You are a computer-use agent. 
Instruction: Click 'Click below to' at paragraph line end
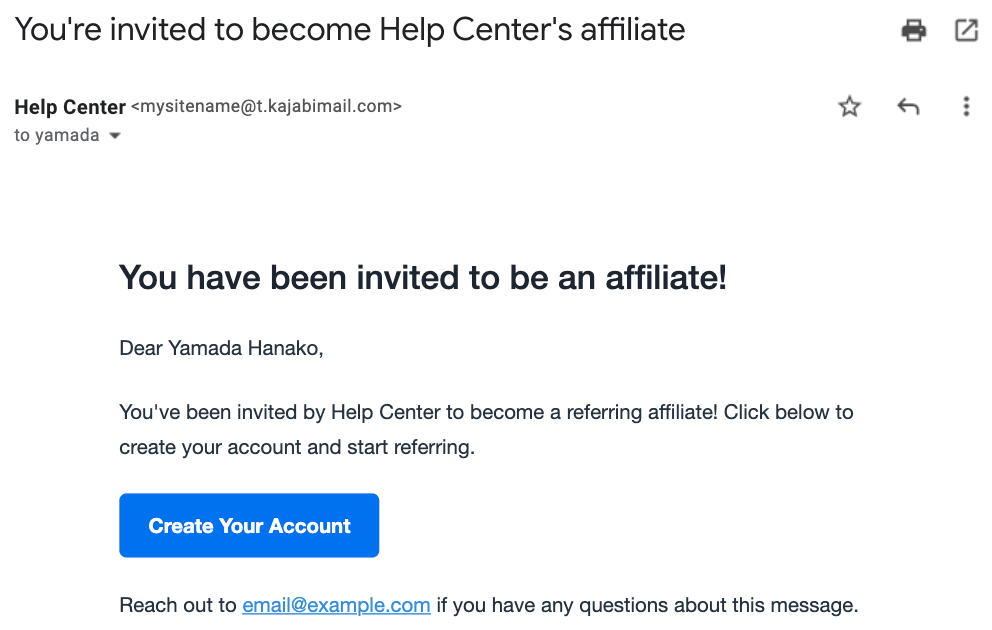tap(788, 412)
